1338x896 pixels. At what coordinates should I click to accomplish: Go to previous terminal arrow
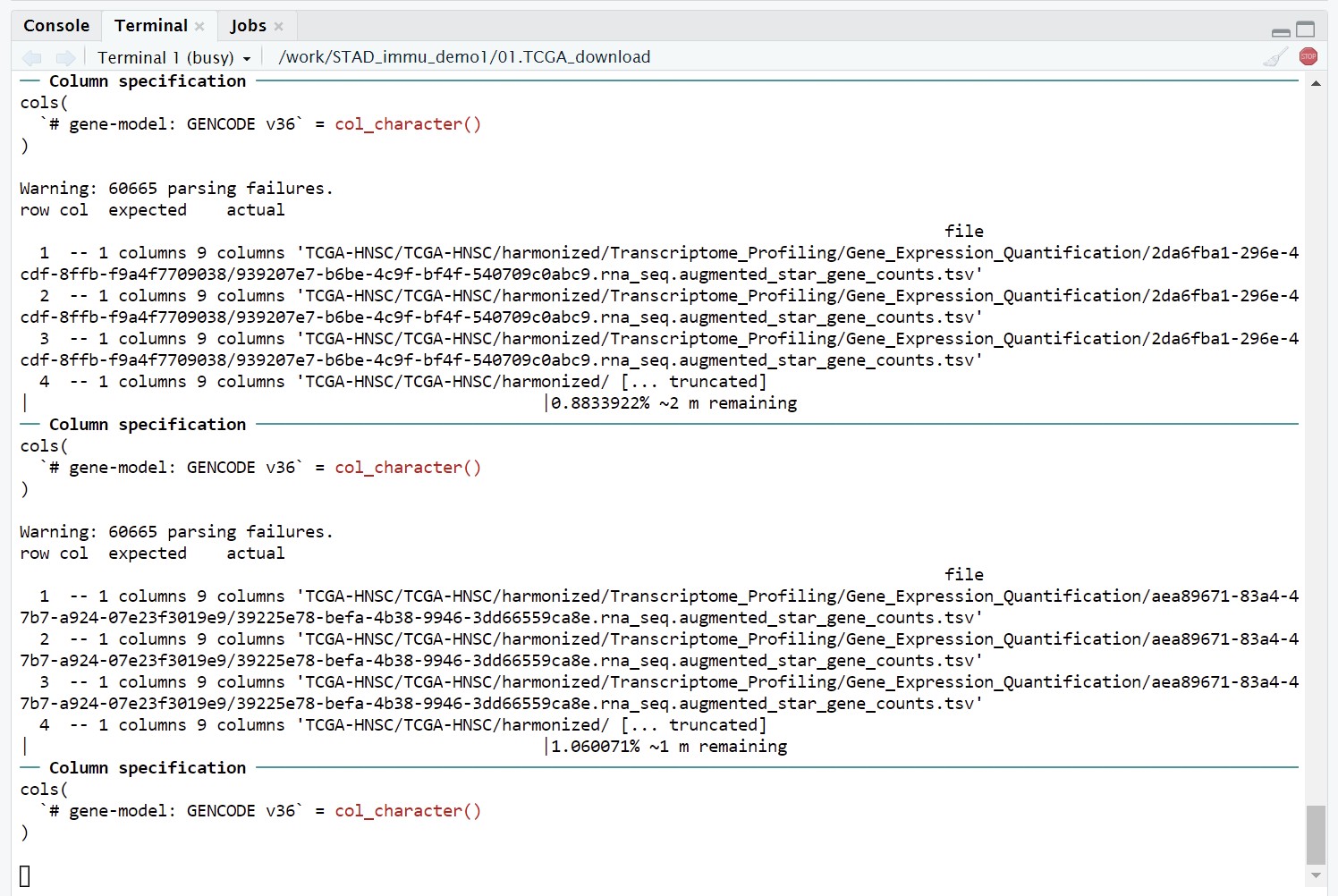[31, 58]
